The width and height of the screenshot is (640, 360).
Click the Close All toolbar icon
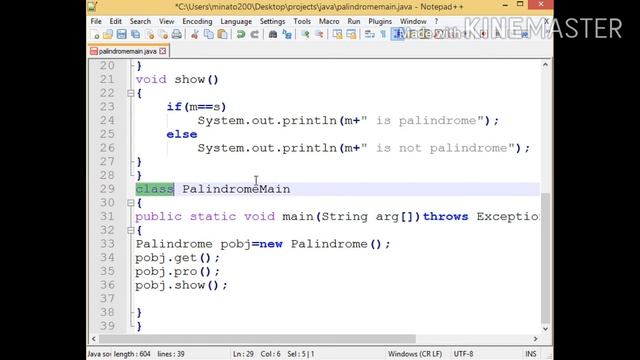[x=163, y=35]
